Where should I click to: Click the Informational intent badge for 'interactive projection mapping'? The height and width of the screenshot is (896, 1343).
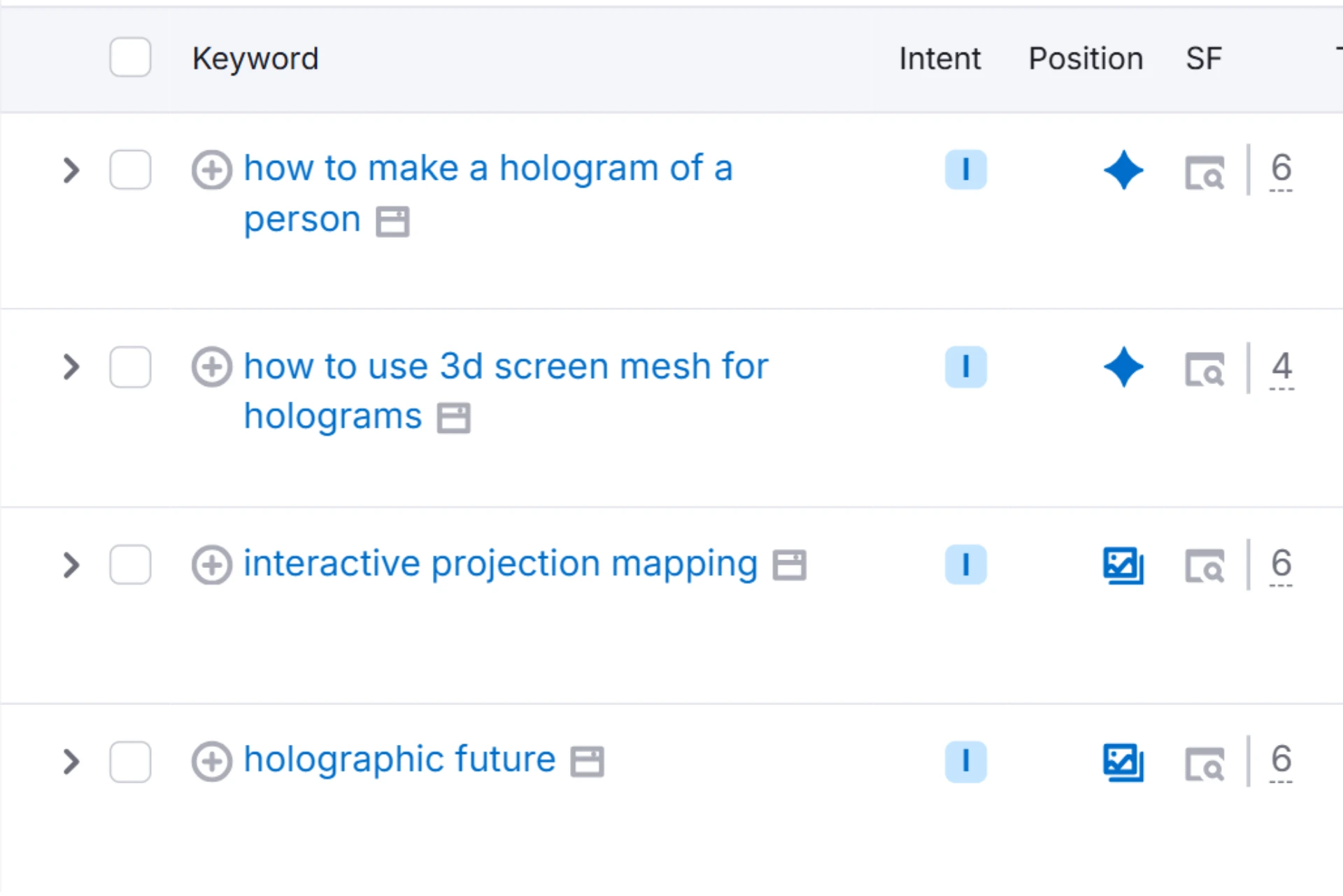click(x=965, y=564)
